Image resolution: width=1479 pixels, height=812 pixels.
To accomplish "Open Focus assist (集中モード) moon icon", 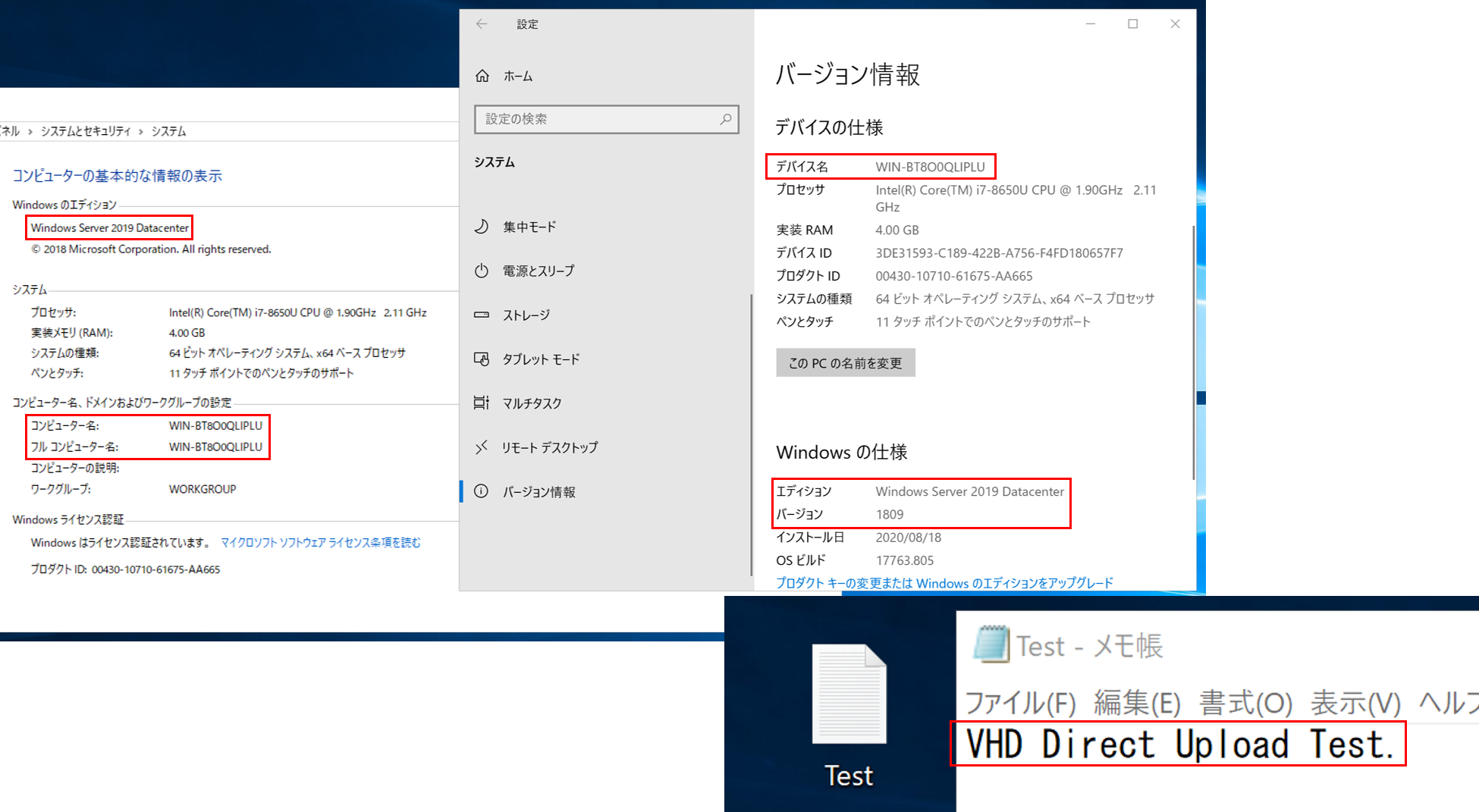I will (482, 227).
